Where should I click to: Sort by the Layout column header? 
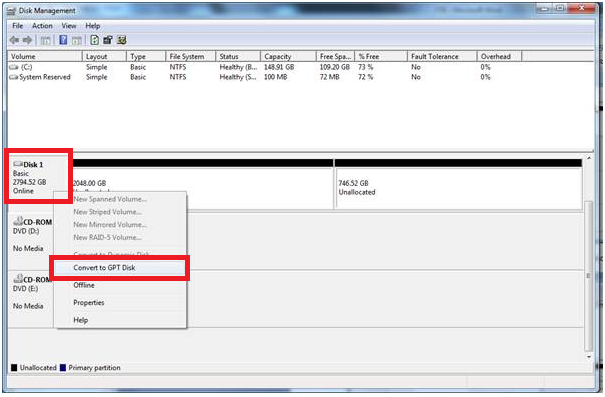click(104, 56)
